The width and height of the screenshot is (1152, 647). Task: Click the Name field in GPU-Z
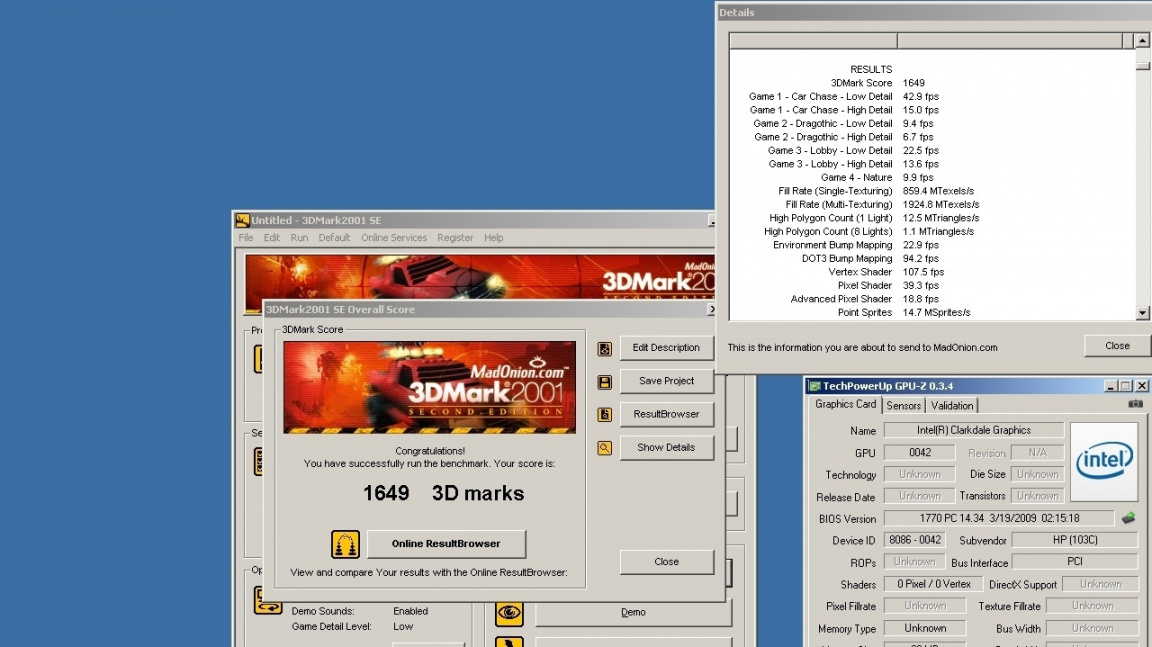click(973, 430)
